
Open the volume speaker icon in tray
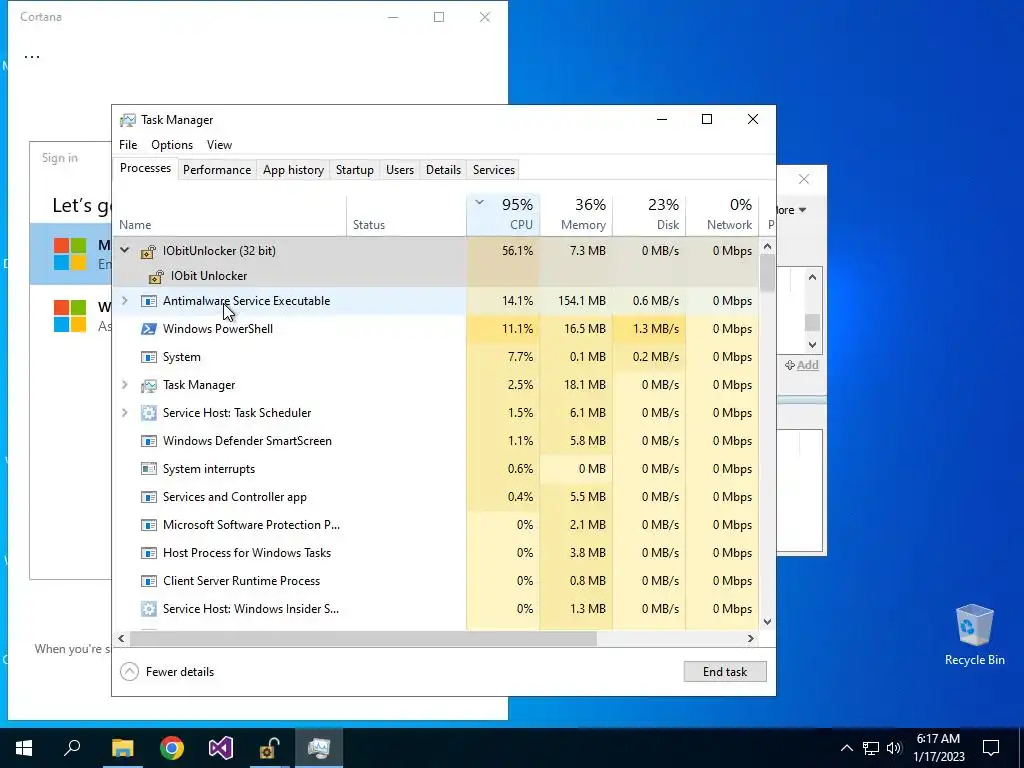click(x=894, y=748)
